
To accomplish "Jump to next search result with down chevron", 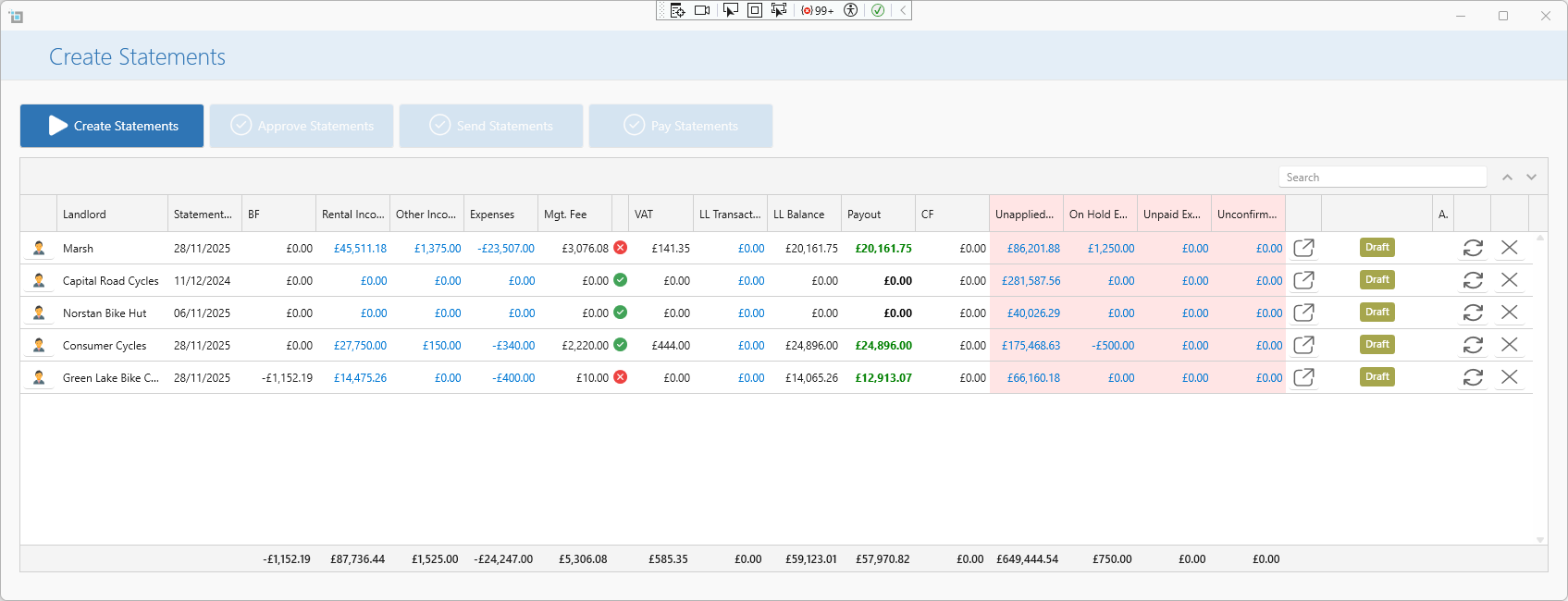I will pyautogui.click(x=1531, y=178).
